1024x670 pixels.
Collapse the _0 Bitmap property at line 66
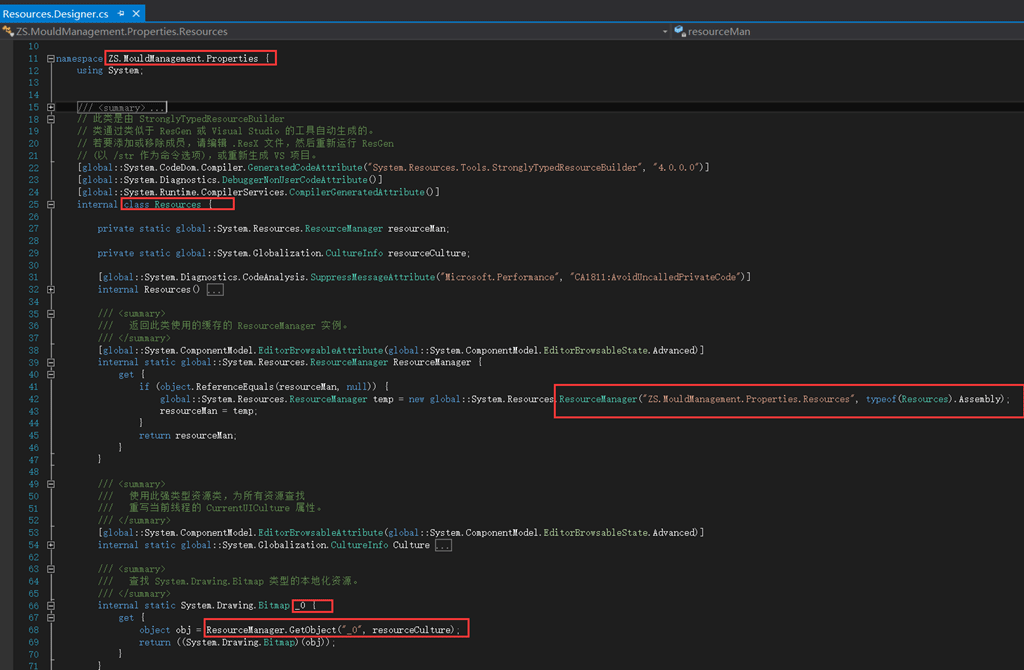(x=51, y=605)
